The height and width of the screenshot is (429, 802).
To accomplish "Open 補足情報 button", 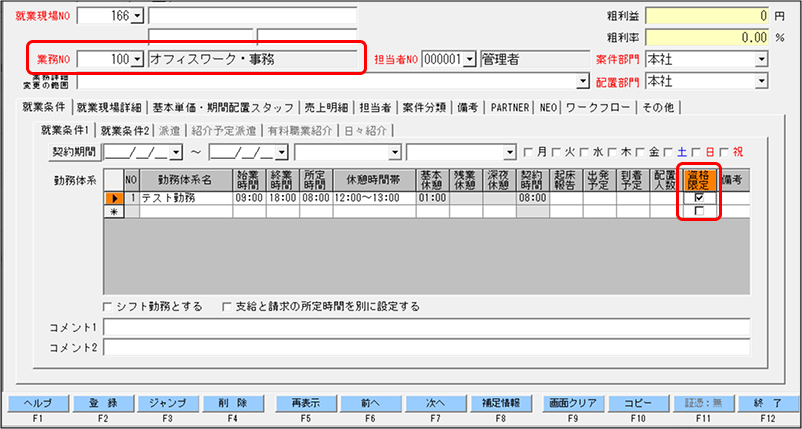I will coord(500,402).
